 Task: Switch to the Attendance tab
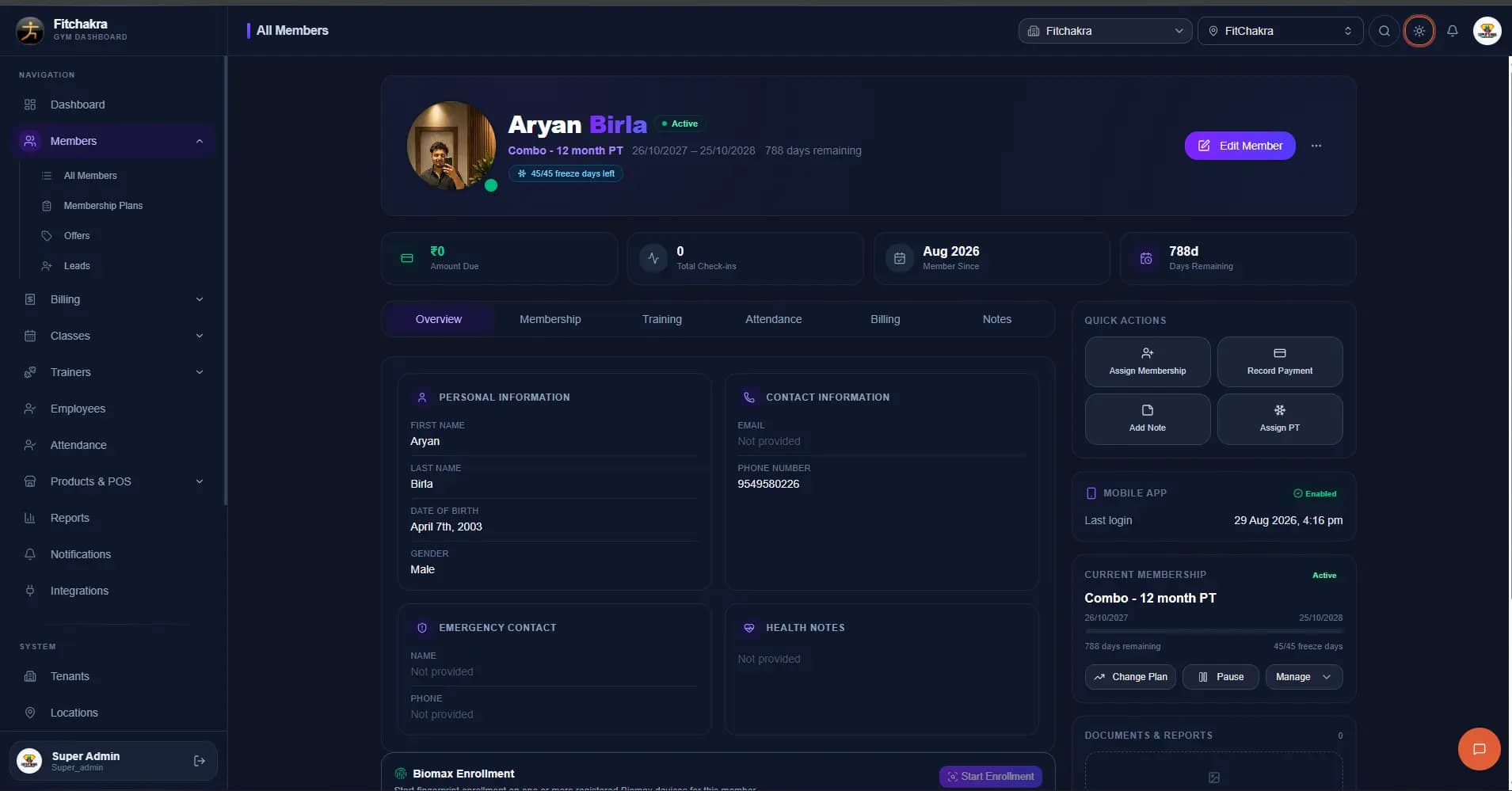pyautogui.click(x=773, y=319)
